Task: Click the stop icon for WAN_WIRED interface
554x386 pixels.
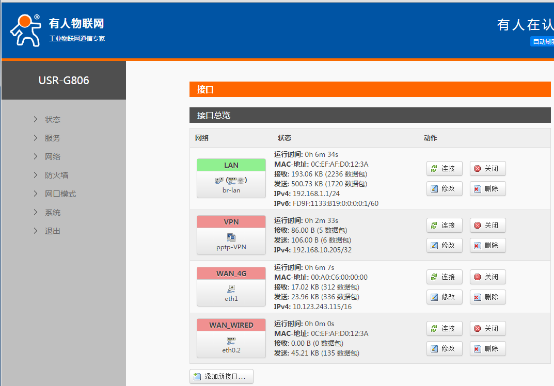Action: 477,328
